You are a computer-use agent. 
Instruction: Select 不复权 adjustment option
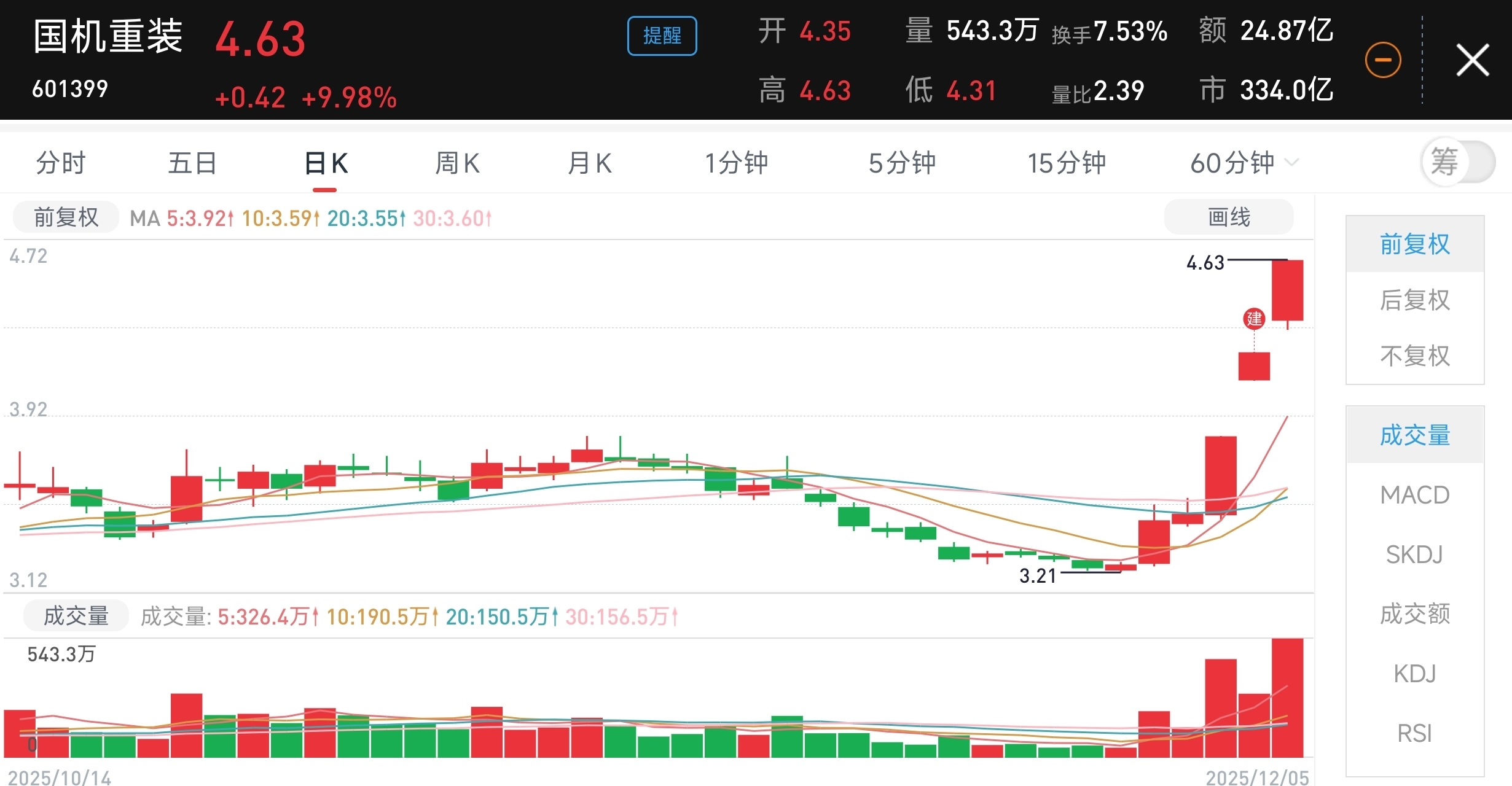[x=1414, y=356]
